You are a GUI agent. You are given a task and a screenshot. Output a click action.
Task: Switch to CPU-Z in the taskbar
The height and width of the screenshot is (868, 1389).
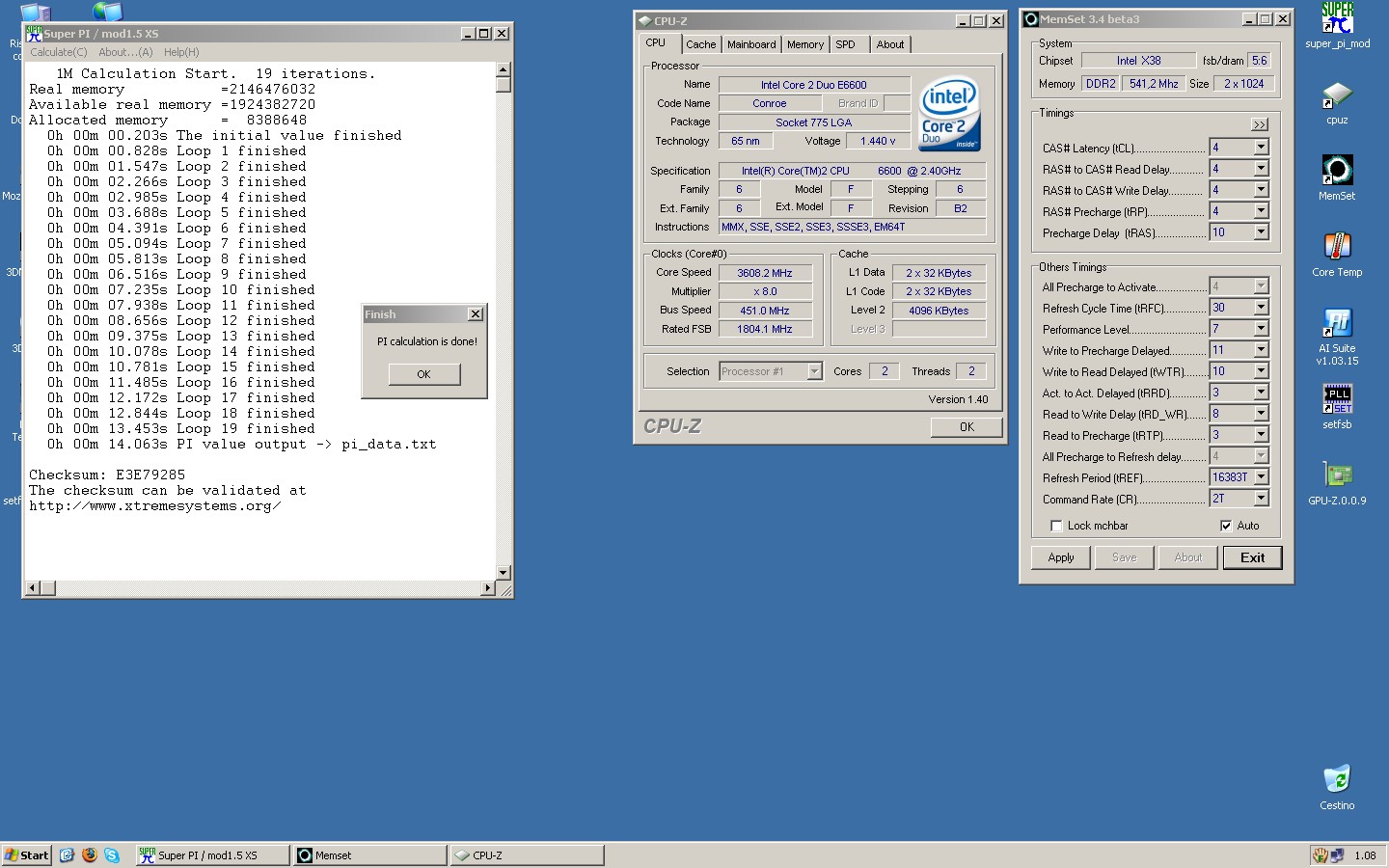(528, 854)
